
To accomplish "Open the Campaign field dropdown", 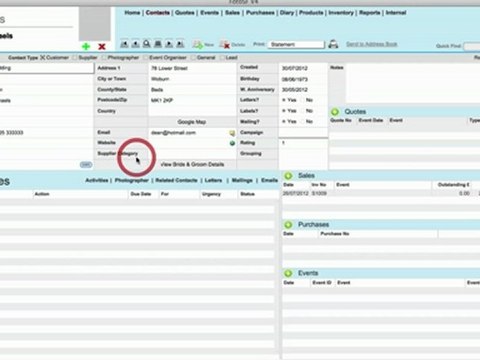I will coord(303,132).
